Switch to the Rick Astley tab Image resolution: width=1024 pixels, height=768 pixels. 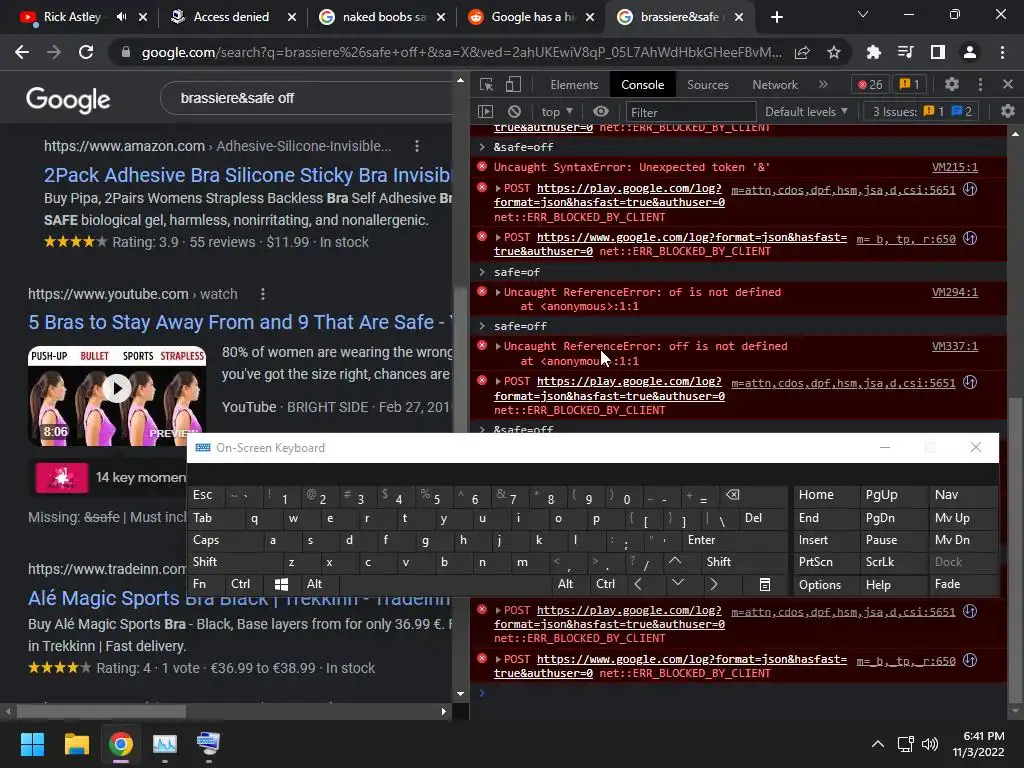click(x=72, y=17)
